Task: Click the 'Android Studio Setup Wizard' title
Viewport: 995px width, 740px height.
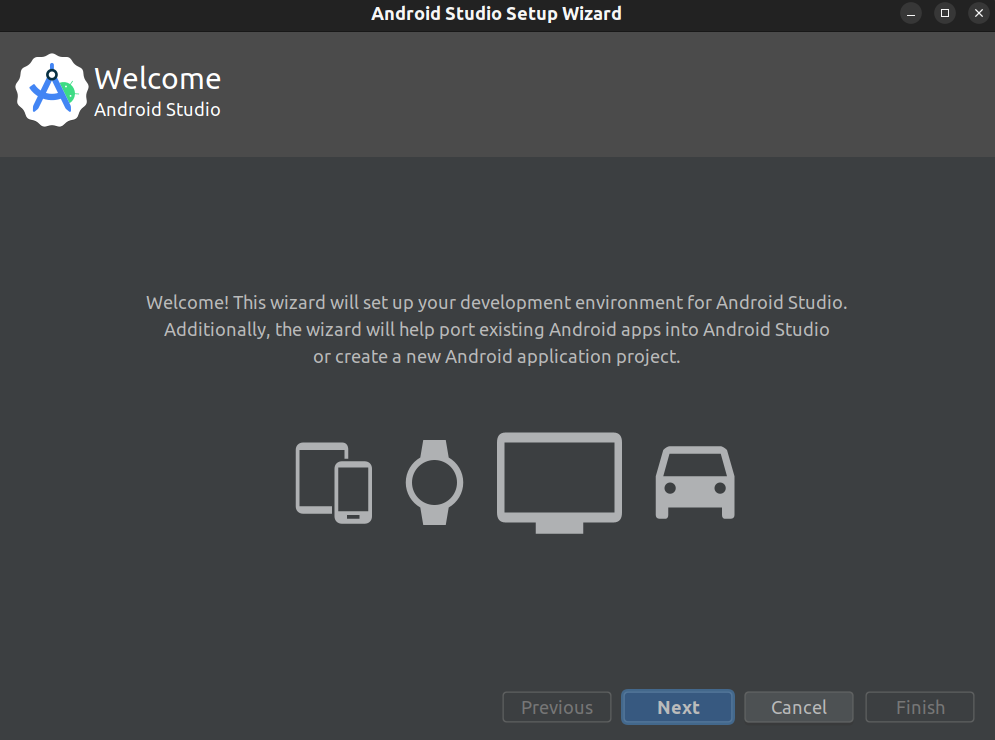Action: coord(496,13)
